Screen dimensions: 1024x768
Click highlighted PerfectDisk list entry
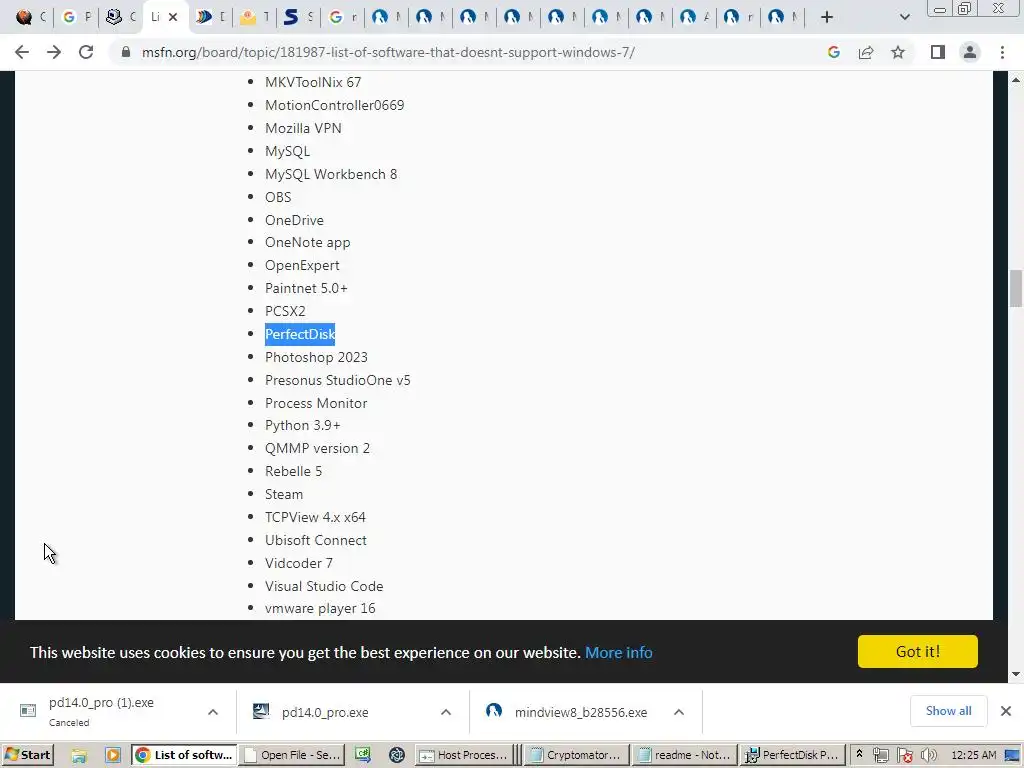point(300,334)
